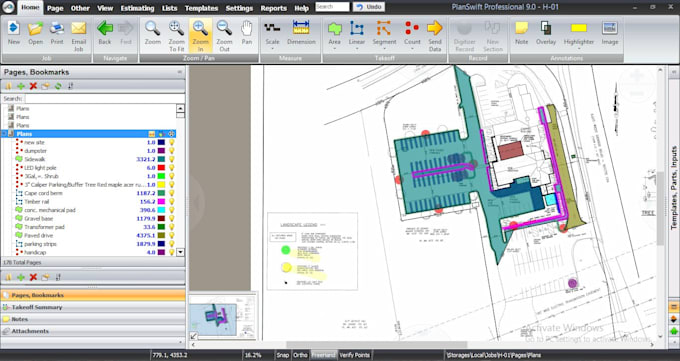Click green plus above the Search field
Image resolution: width=680 pixels, height=361 pixels.
pos(21,86)
